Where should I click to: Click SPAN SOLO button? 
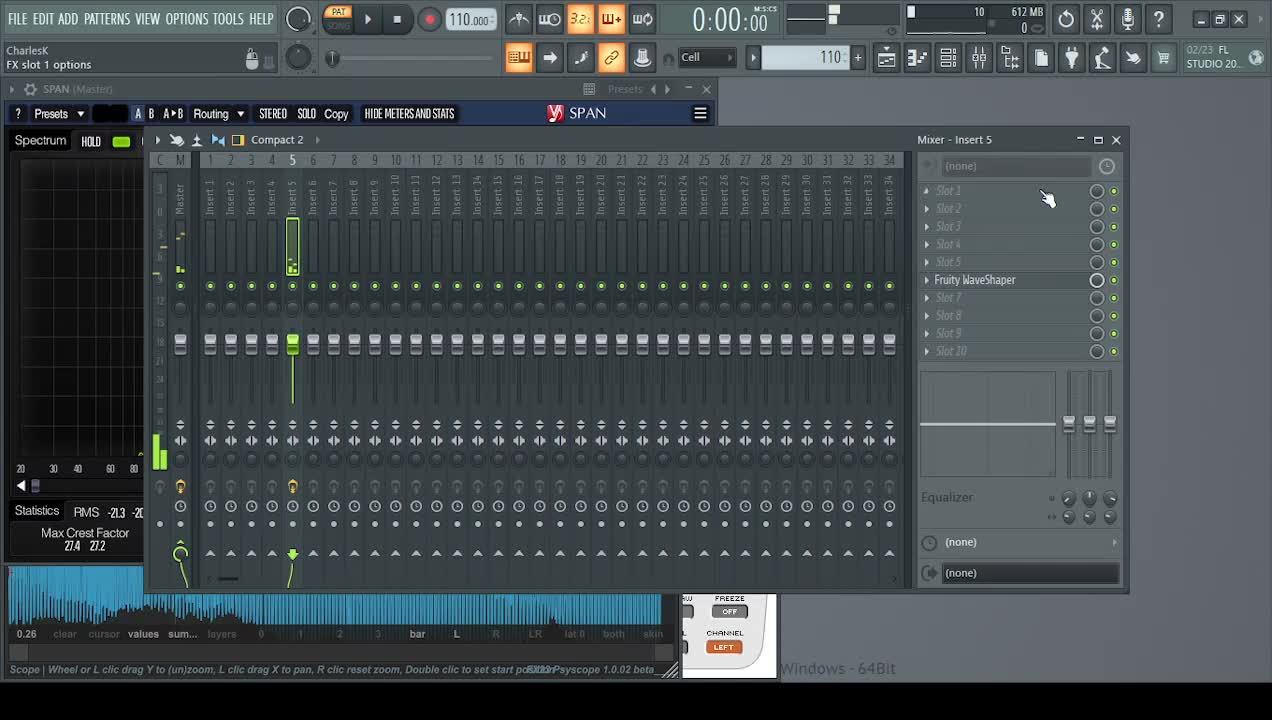point(306,114)
